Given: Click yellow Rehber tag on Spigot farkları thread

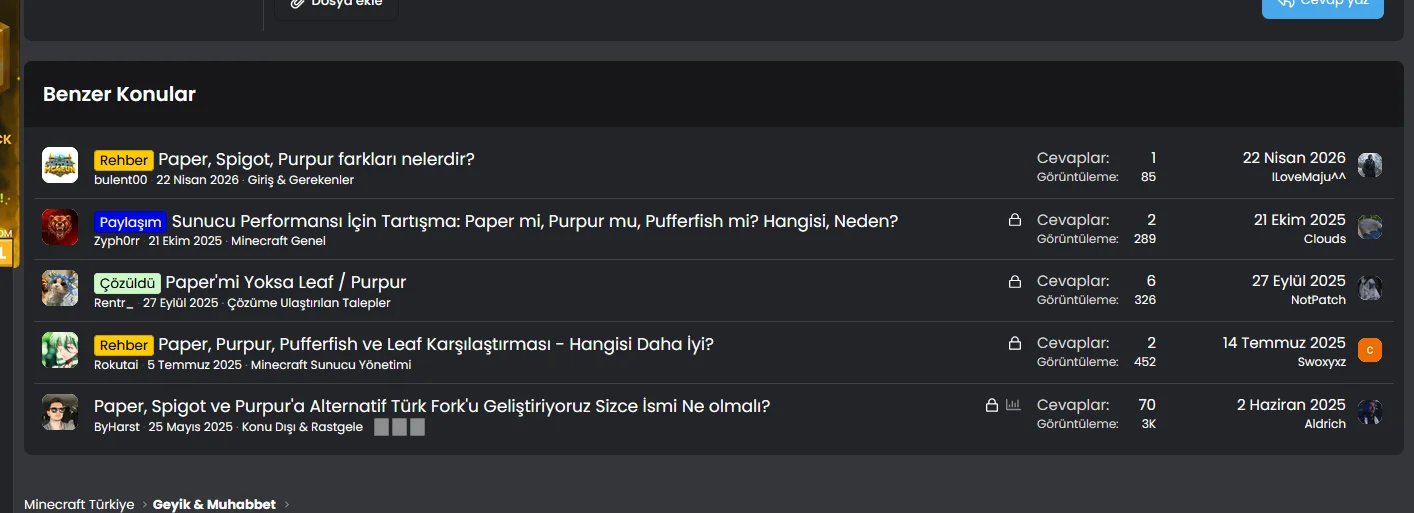Looking at the screenshot, I should click(x=124, y=160).
